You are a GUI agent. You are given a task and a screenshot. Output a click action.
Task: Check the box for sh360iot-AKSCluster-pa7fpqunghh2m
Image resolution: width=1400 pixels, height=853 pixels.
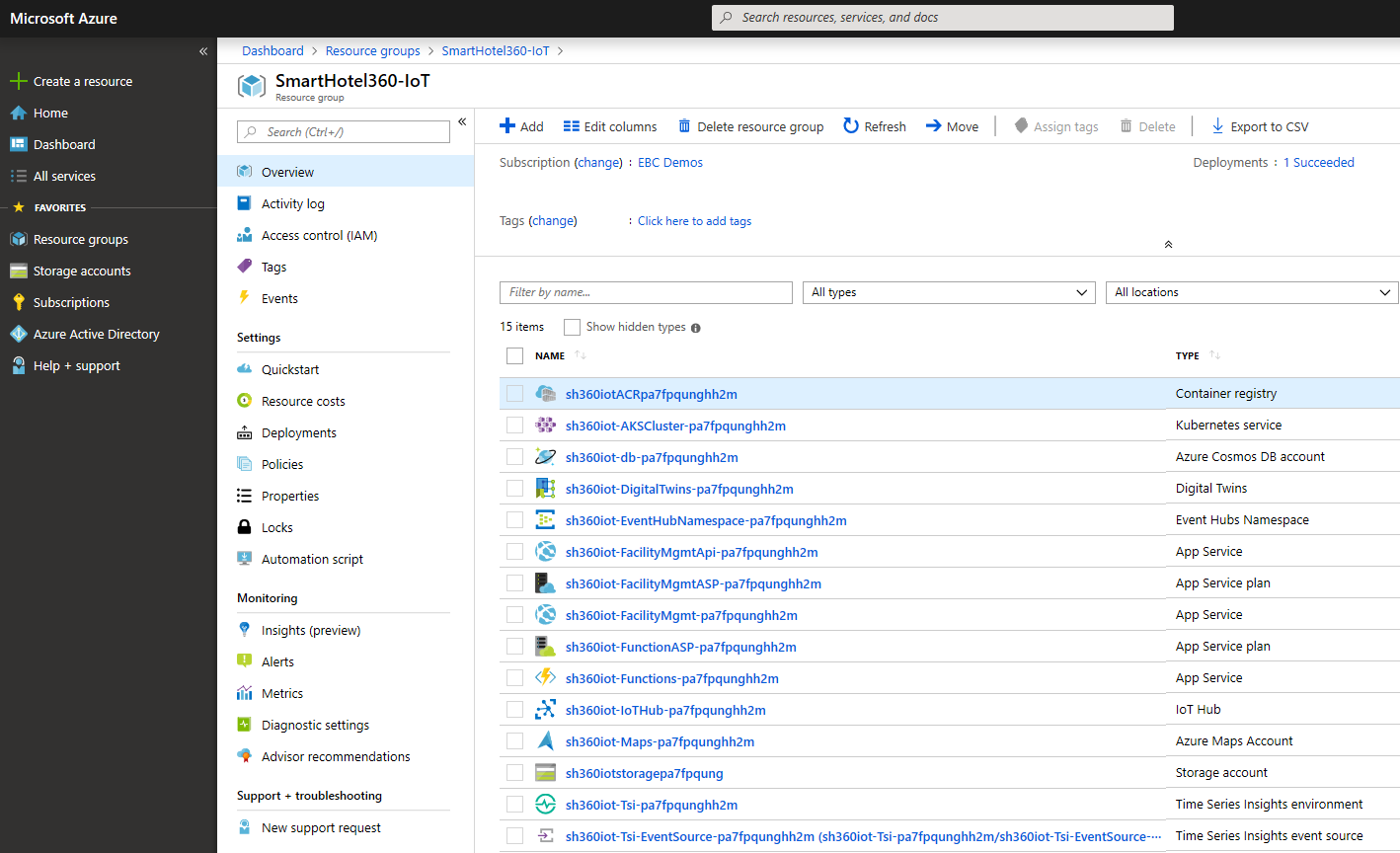pyautogui.click(x=514, y=426)
